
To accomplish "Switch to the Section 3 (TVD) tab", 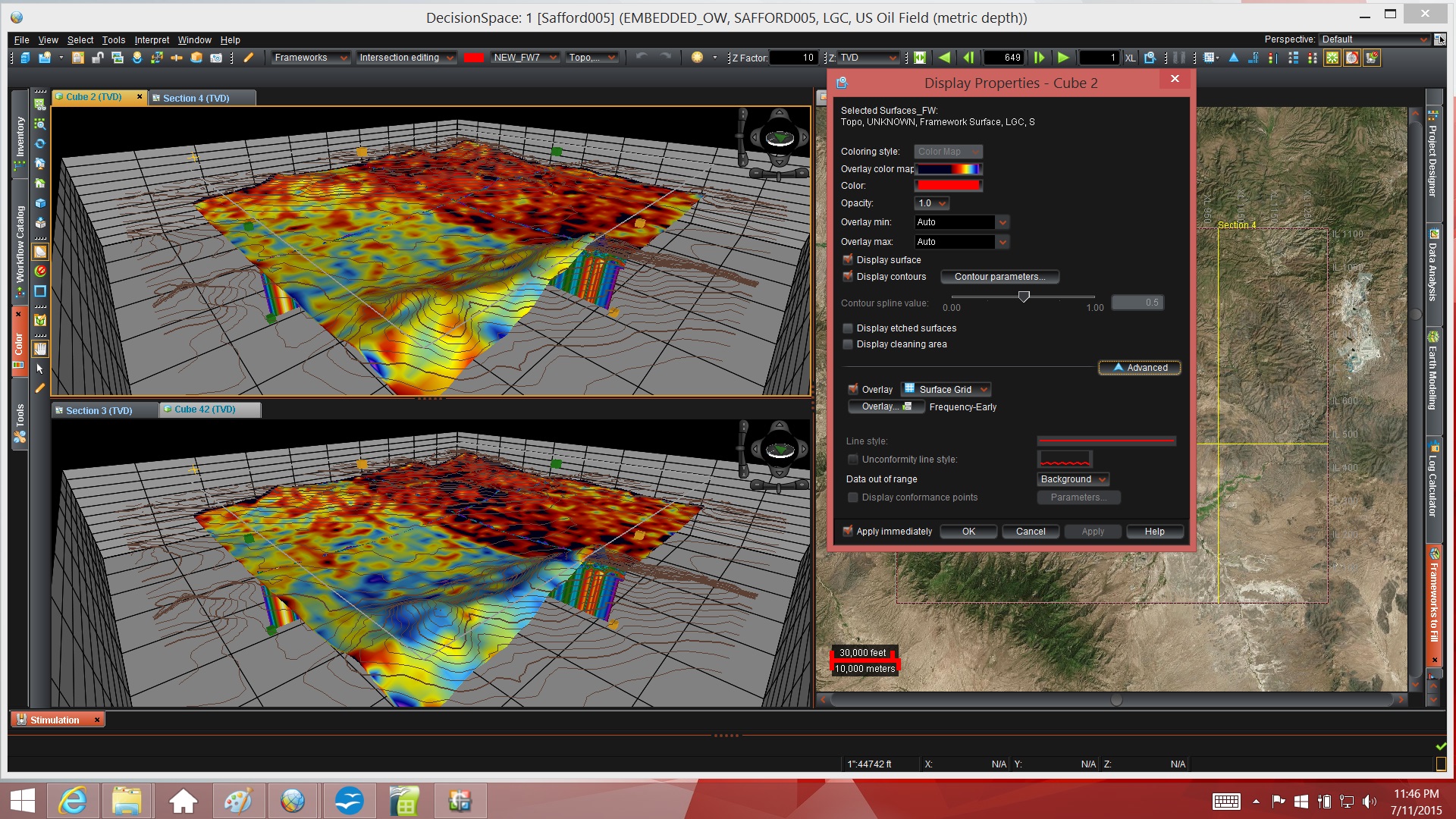I will pyautogui.click(x=105, y=410).
